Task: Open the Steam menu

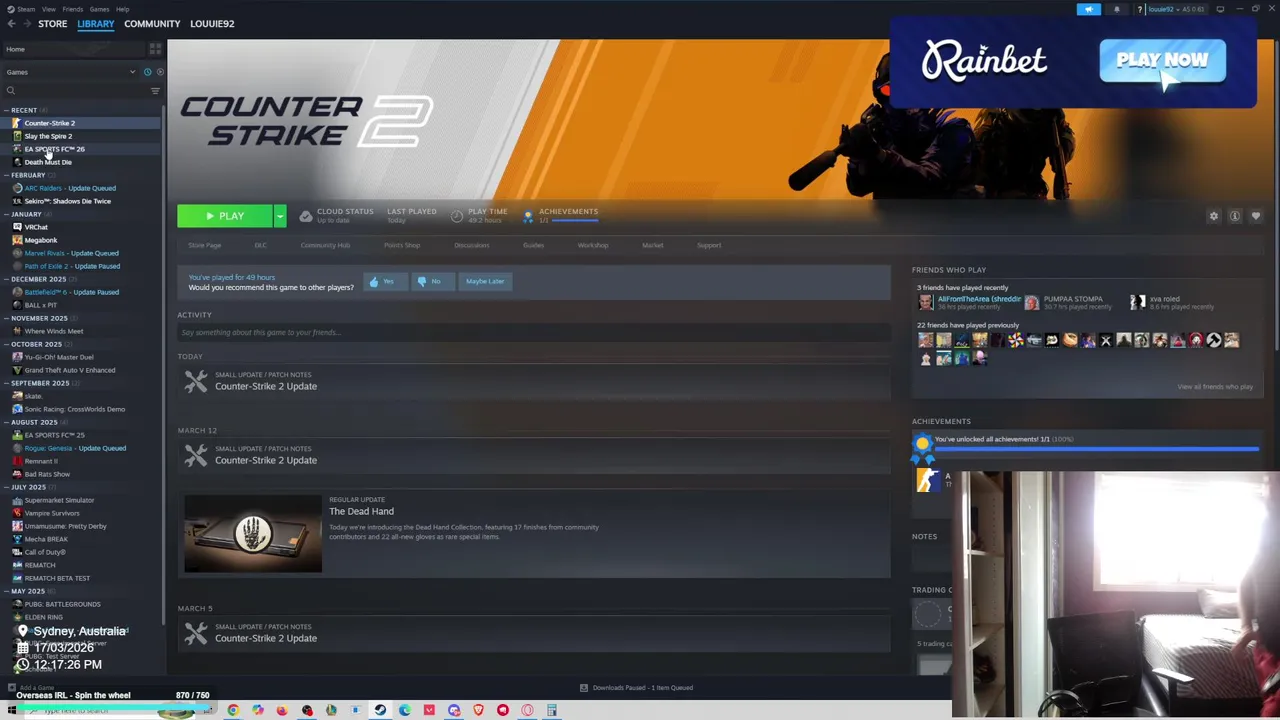Action: tap(24, 9)
